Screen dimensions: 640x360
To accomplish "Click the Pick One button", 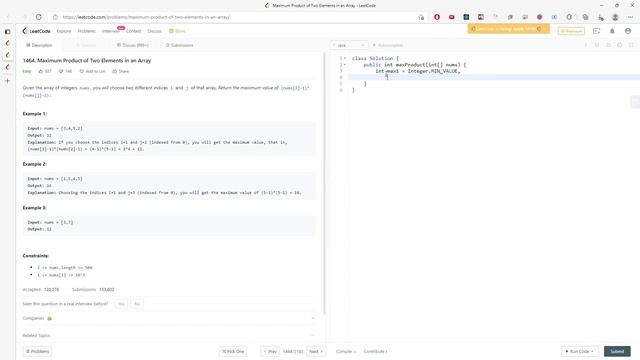I will (233, 351).
